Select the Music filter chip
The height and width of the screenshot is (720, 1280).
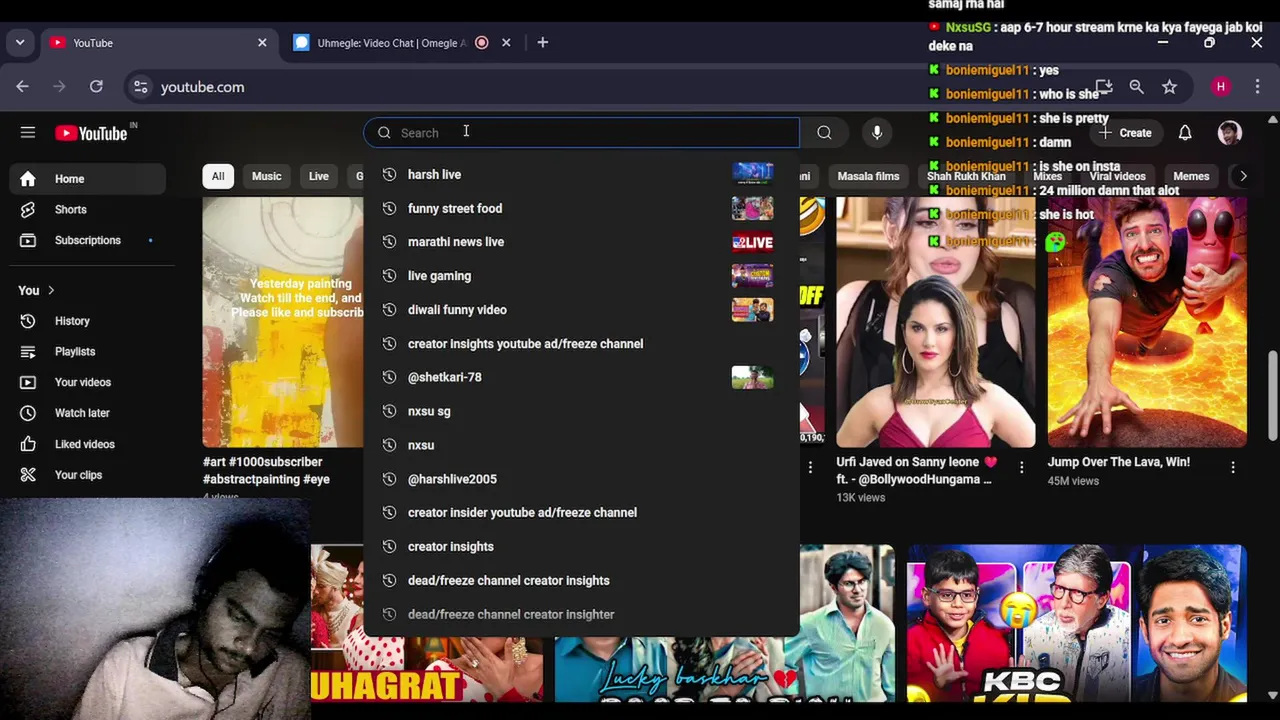pos(267,176)
